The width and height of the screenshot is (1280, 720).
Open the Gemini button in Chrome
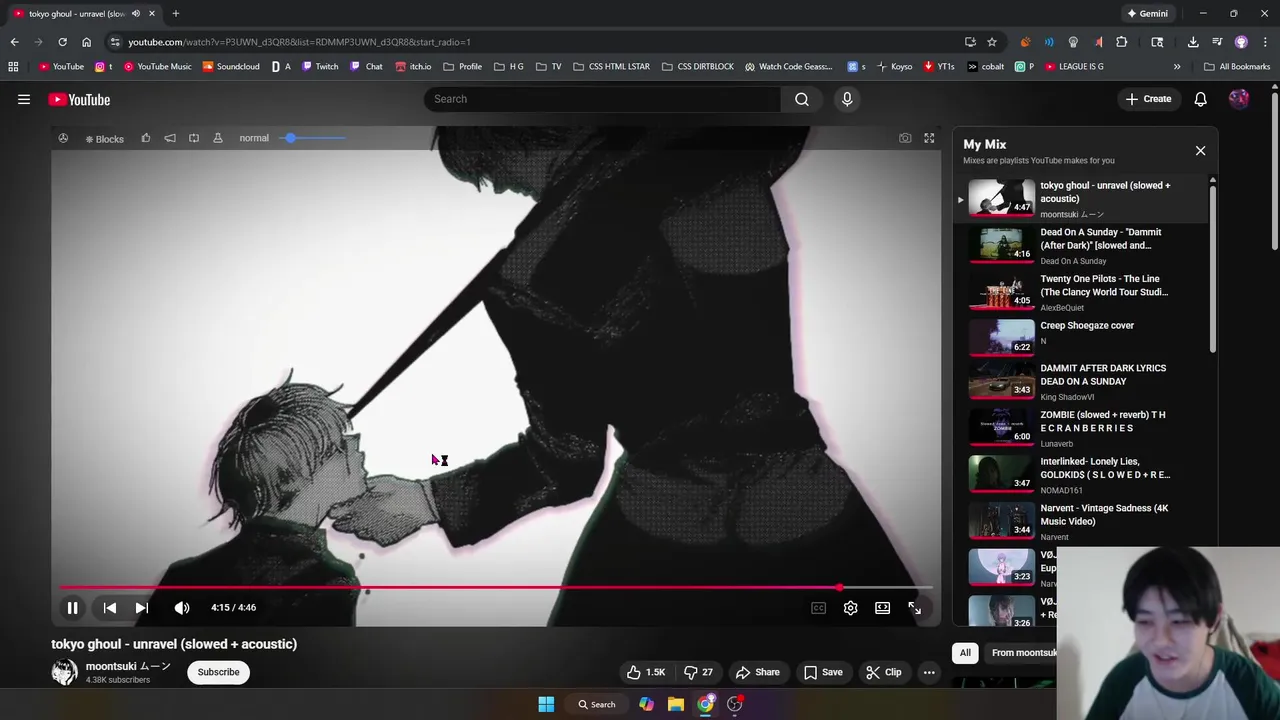pos(1148,14)
